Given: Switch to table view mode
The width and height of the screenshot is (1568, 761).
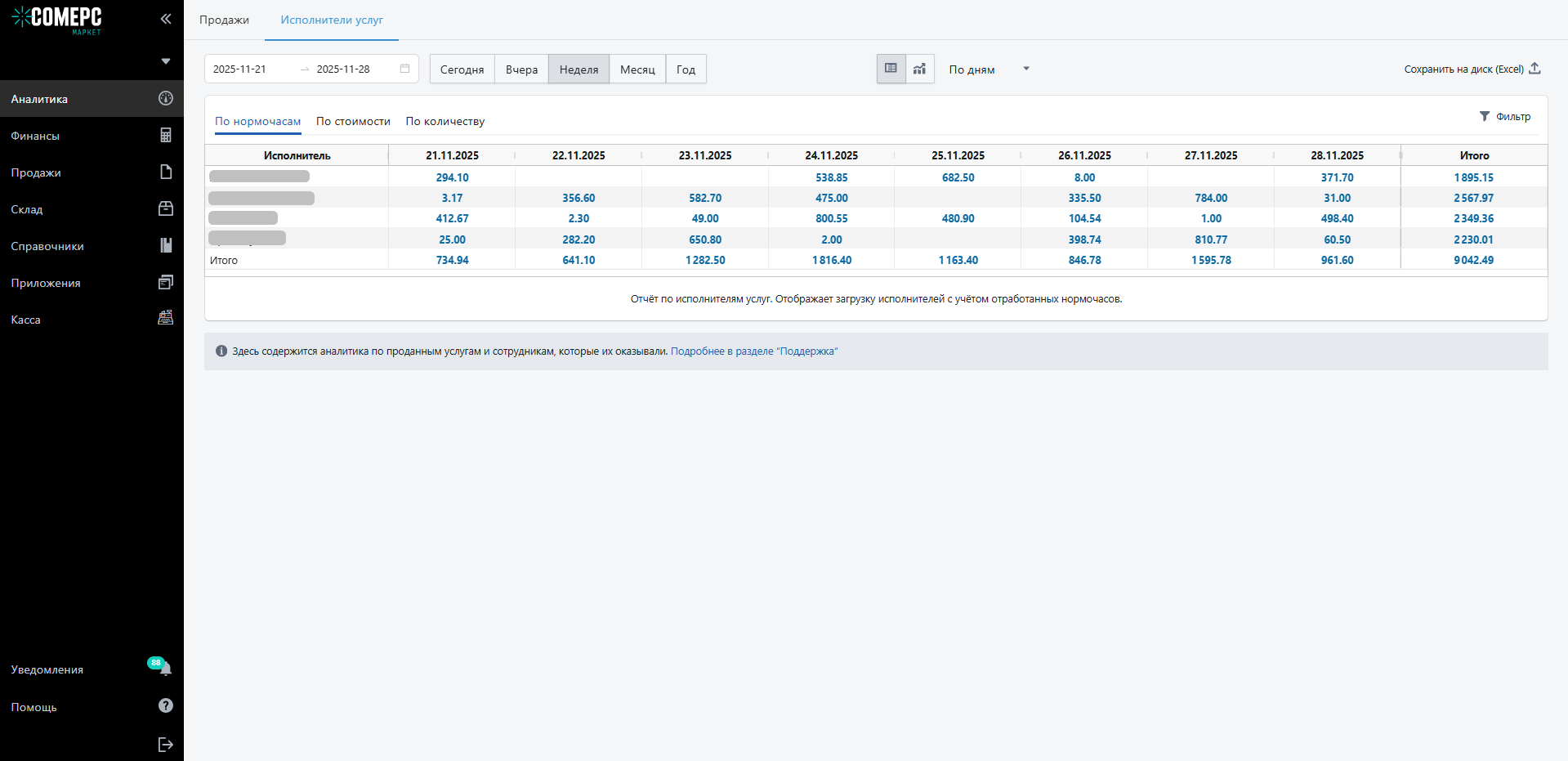Looking at the screenshot, I should pyautogui.click(x=891, y=69).
